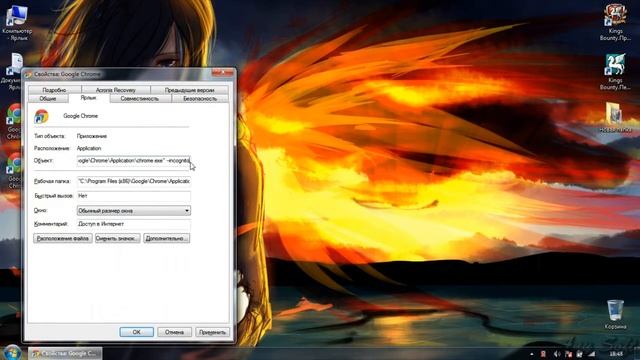Open the Дополнительно advanced options
The width and height of the screenshot is (640, 360).
coord(167,238)
